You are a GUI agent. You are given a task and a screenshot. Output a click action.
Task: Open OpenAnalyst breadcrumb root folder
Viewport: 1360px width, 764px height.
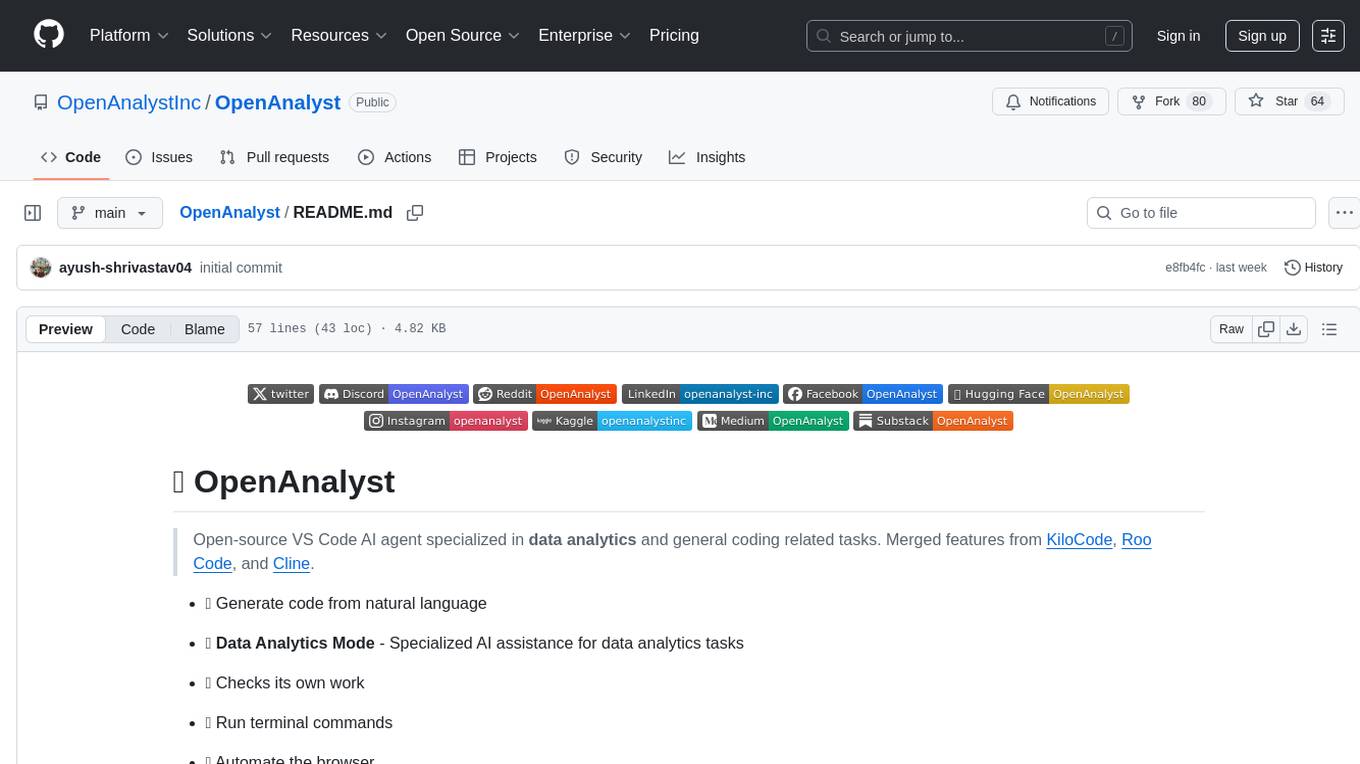point(230,212)
